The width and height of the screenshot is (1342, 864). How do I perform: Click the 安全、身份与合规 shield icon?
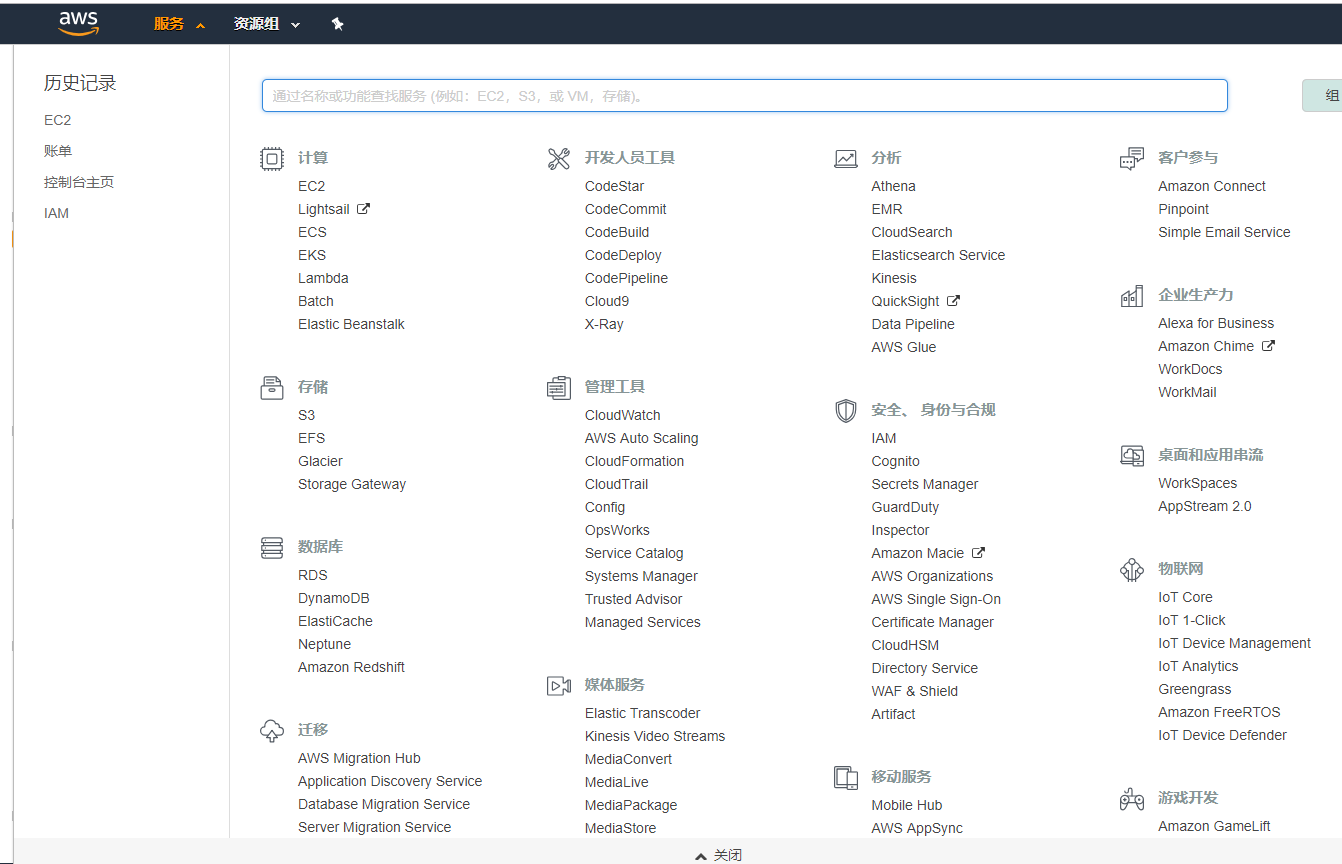[846, 410]
